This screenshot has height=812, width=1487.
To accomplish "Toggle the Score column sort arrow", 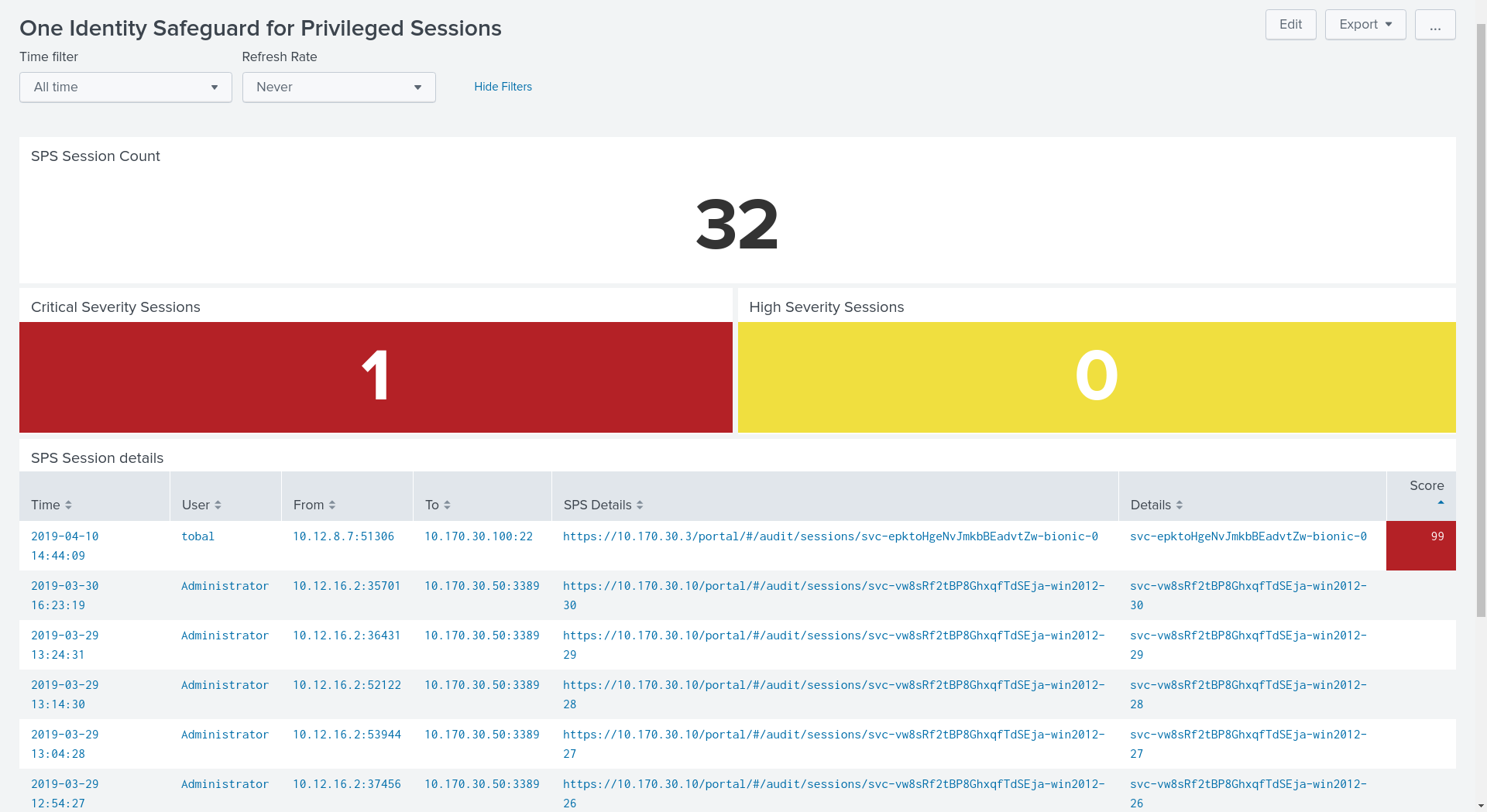I will [1440, 502].
